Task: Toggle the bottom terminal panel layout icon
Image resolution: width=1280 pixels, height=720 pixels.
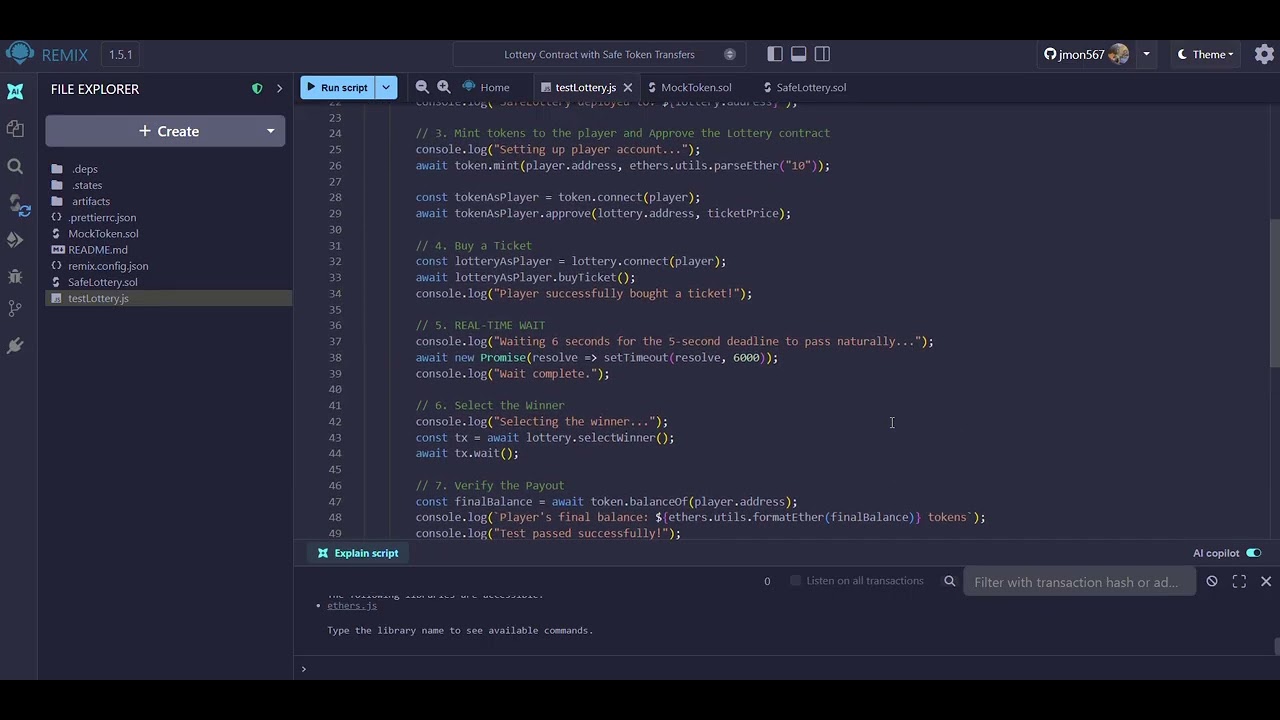Action: click(x=799, y=54)
